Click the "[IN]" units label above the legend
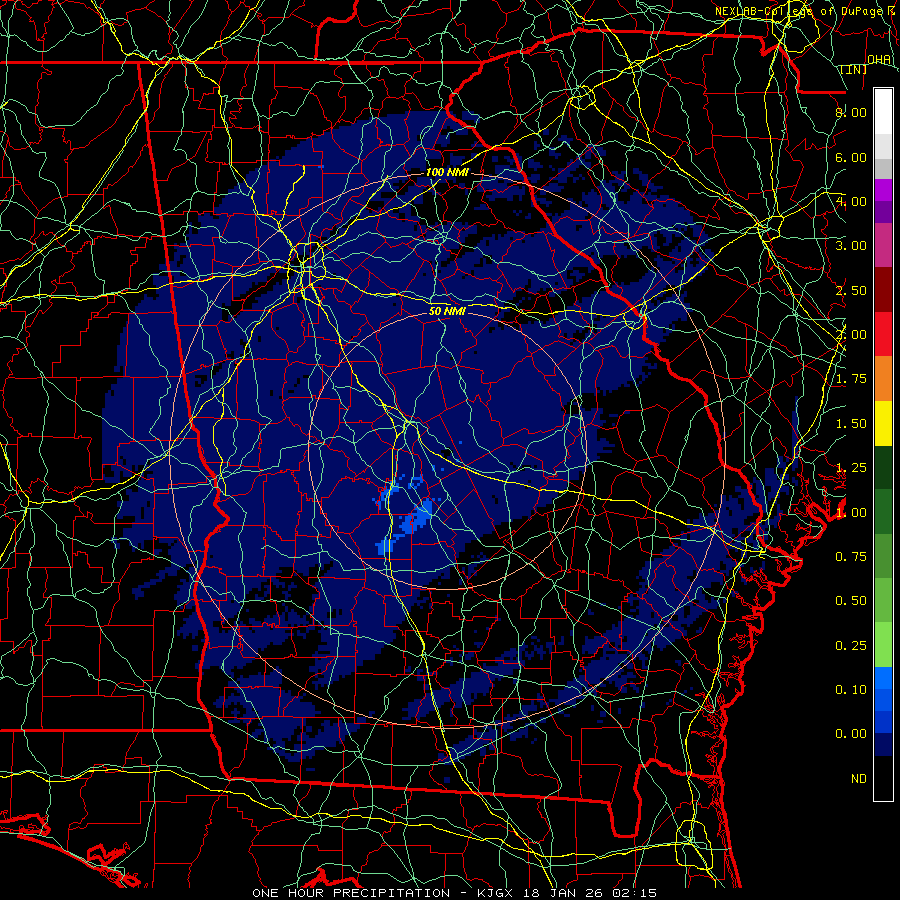Screen dimensions: 900x900 [854, 69]
